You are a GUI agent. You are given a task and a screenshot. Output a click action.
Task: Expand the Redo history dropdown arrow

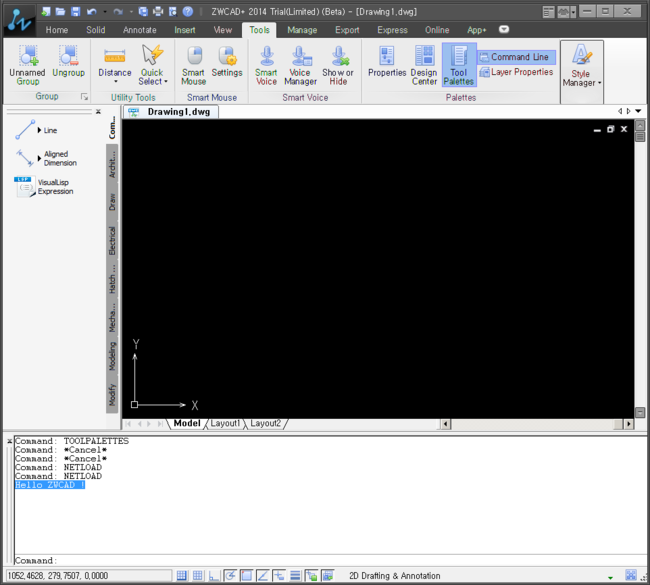click(x=131, y=12)
